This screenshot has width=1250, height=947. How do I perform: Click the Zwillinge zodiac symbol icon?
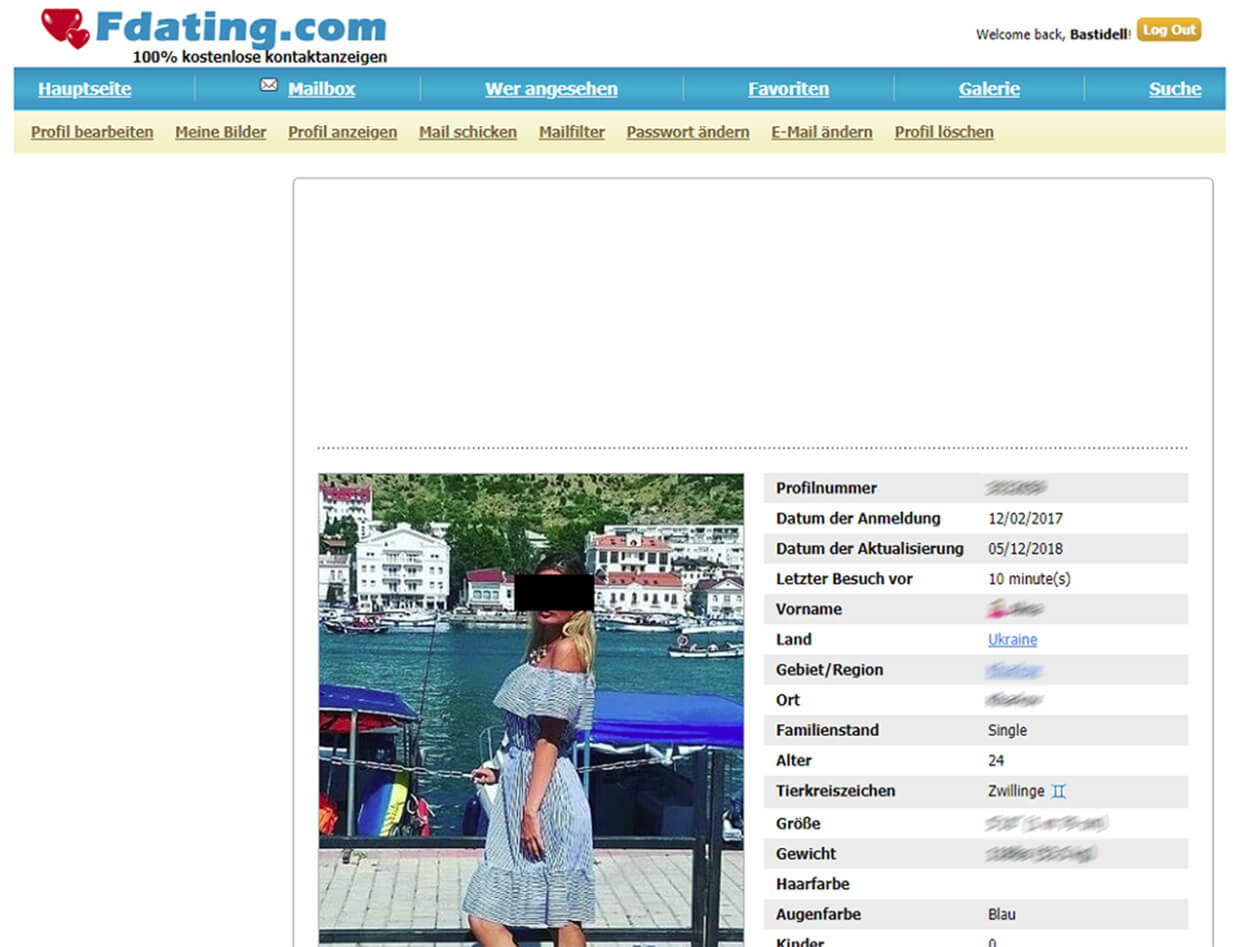pyautogui.click(x=1059, y=791)
